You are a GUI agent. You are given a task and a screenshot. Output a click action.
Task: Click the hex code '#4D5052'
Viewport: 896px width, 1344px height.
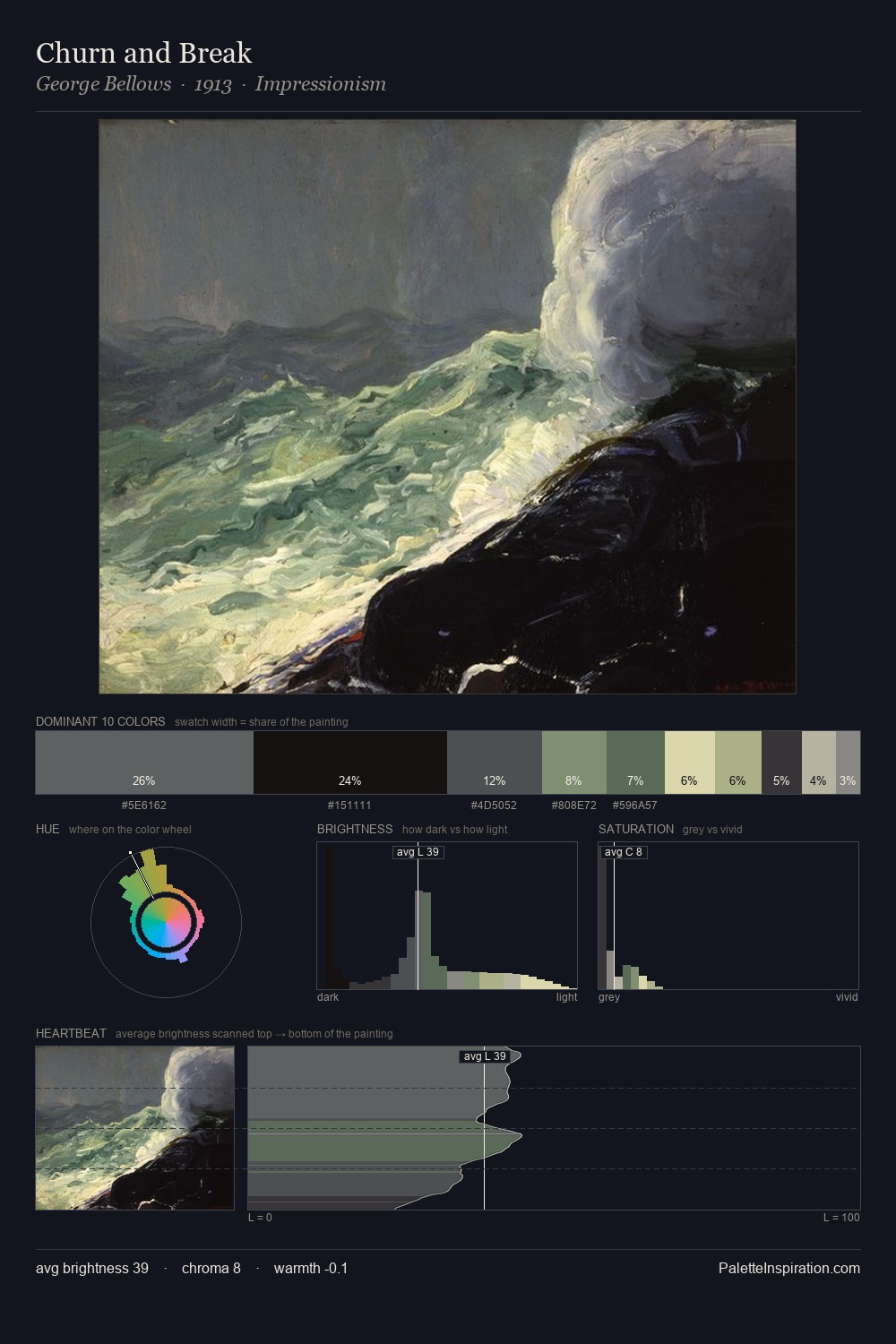point(495,805)
